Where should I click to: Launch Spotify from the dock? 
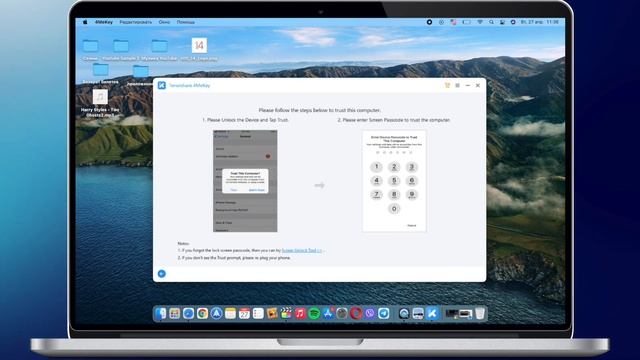[314, 313]
